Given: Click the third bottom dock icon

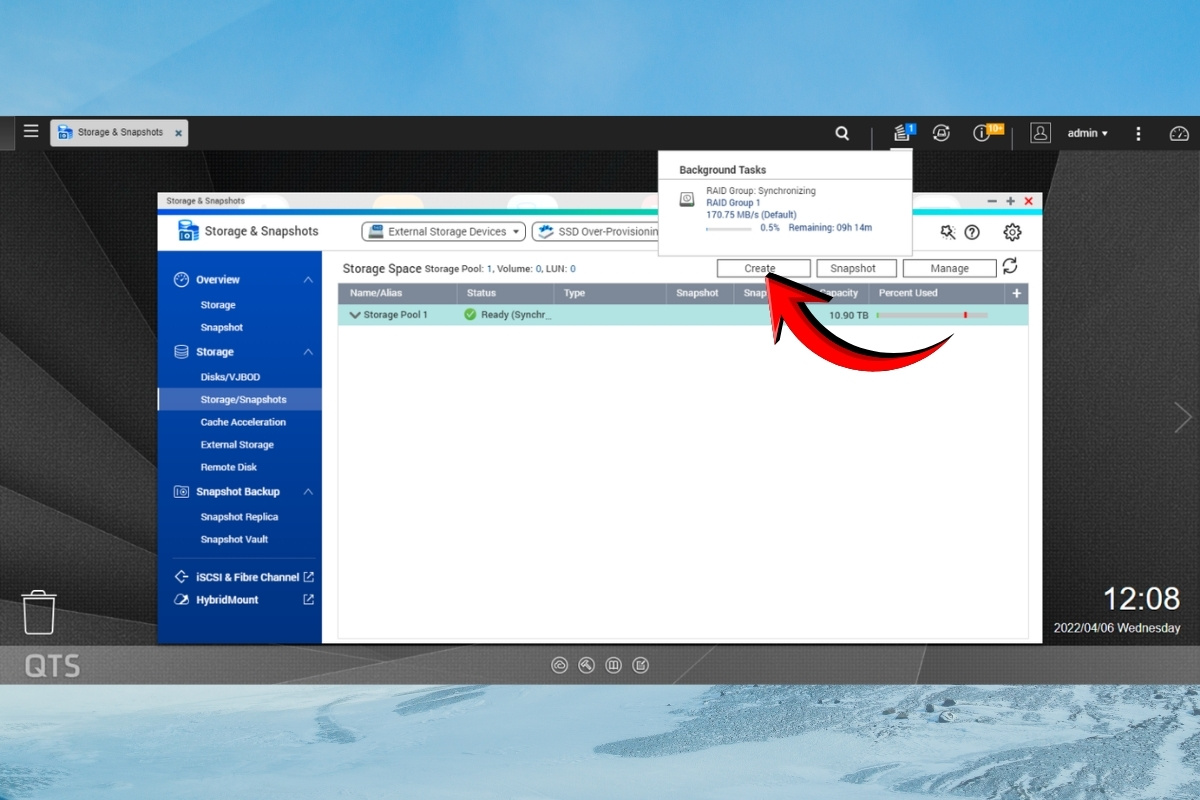Looking at the screenshot, I should pos(614,664).
